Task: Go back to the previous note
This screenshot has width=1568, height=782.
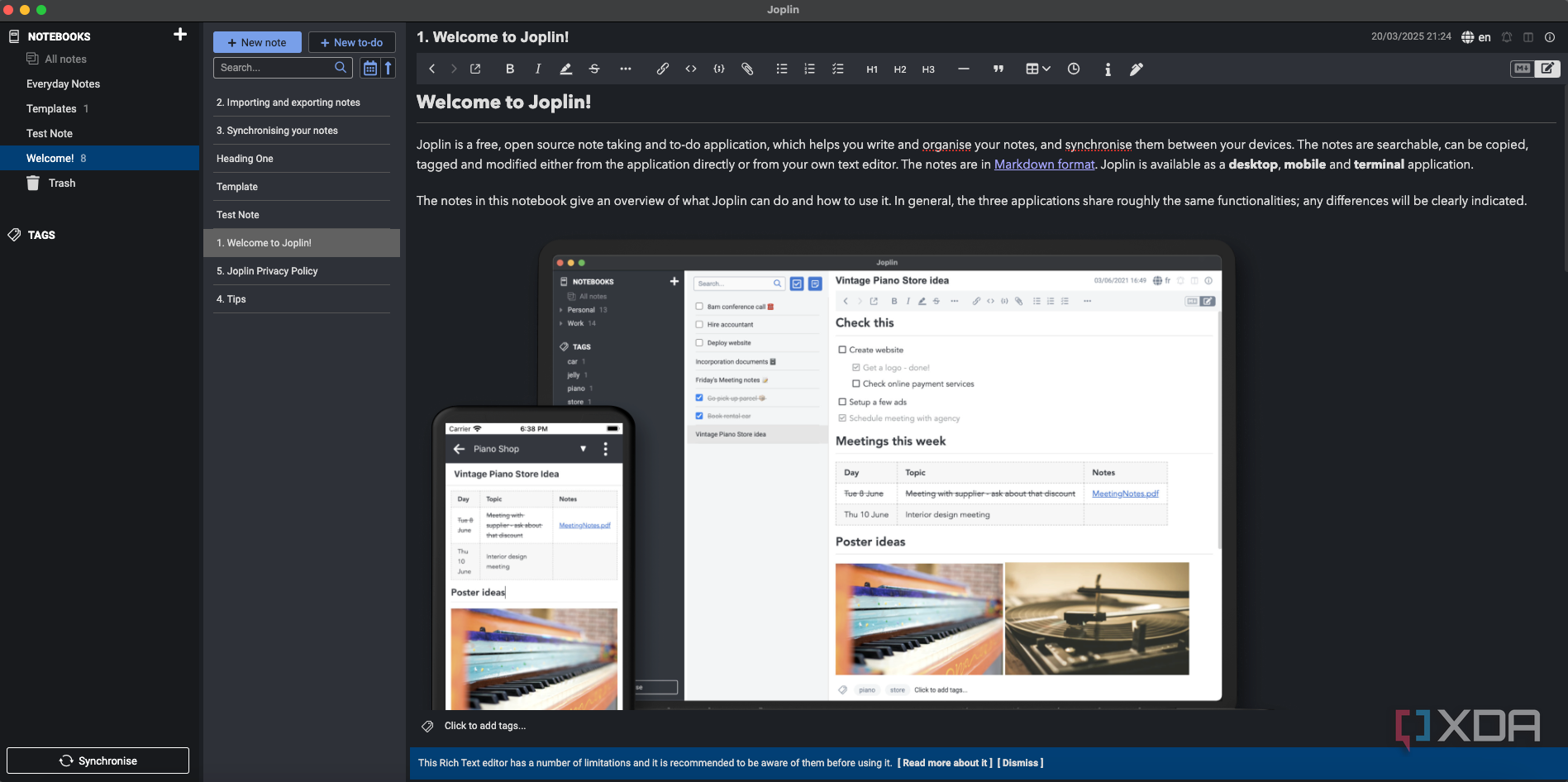Action: click(x=431, y=69)
